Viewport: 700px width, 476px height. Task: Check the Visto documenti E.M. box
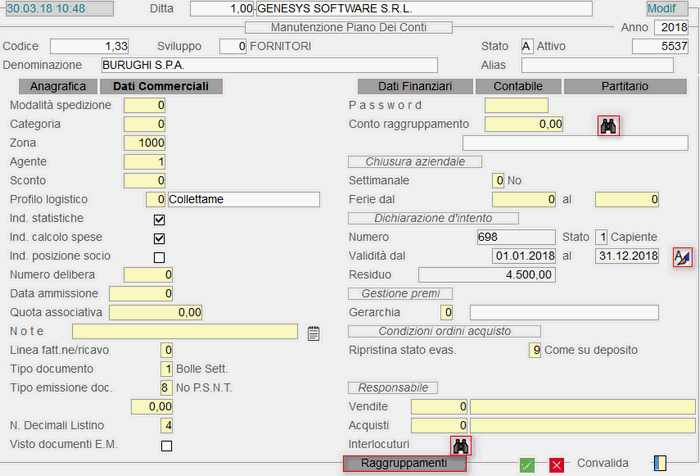166,445
